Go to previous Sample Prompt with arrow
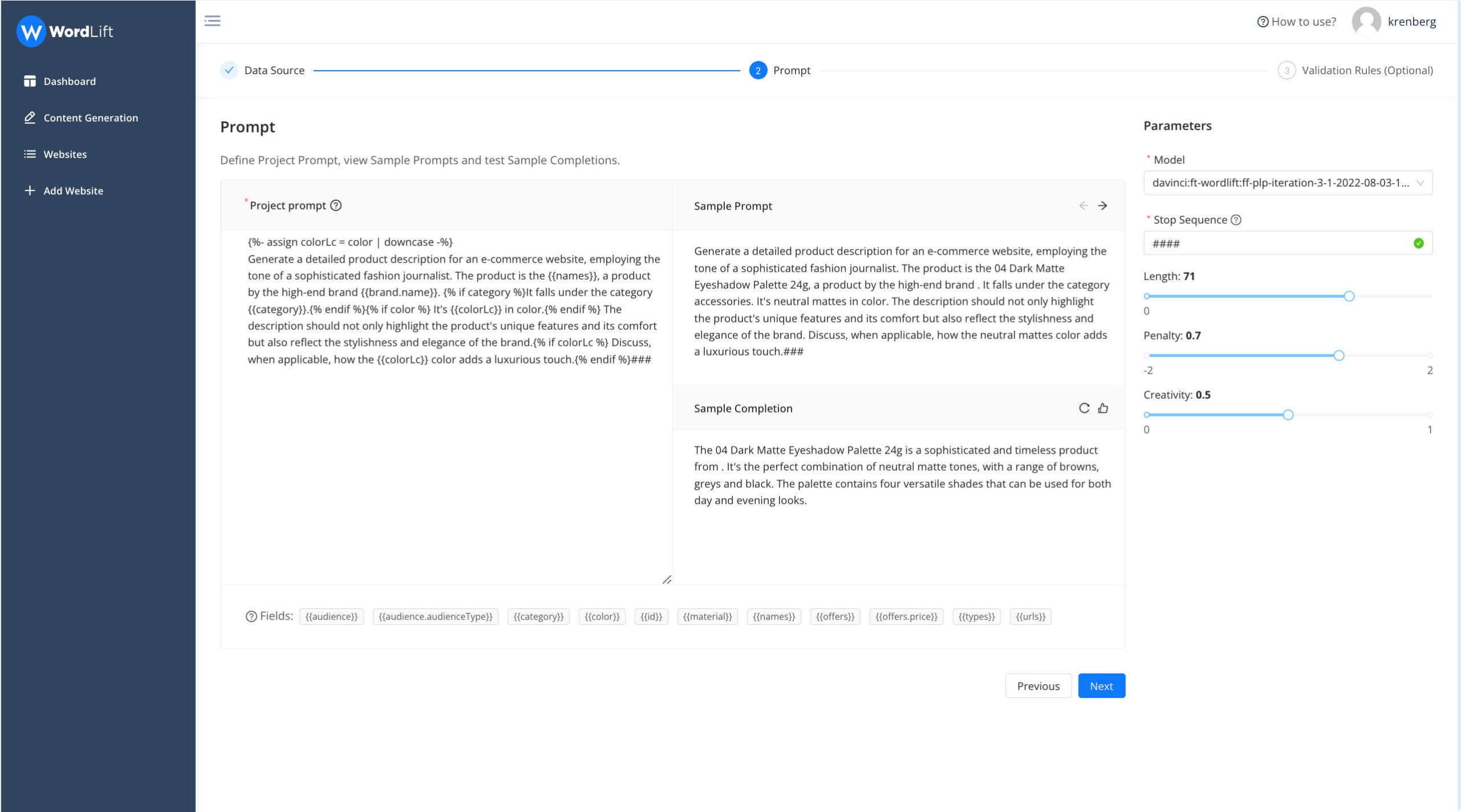Viewport: 1461px width, 812px height. coord(1083,205)
